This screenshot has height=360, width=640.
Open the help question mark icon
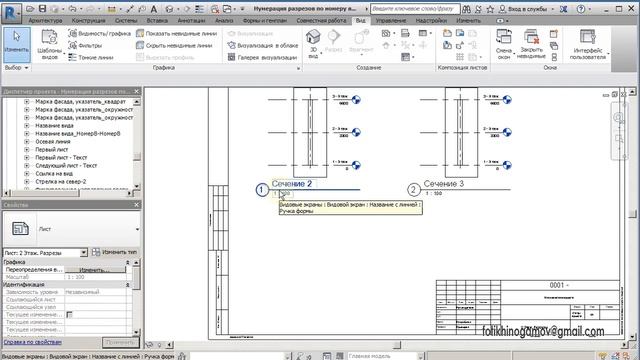[581, 9]
